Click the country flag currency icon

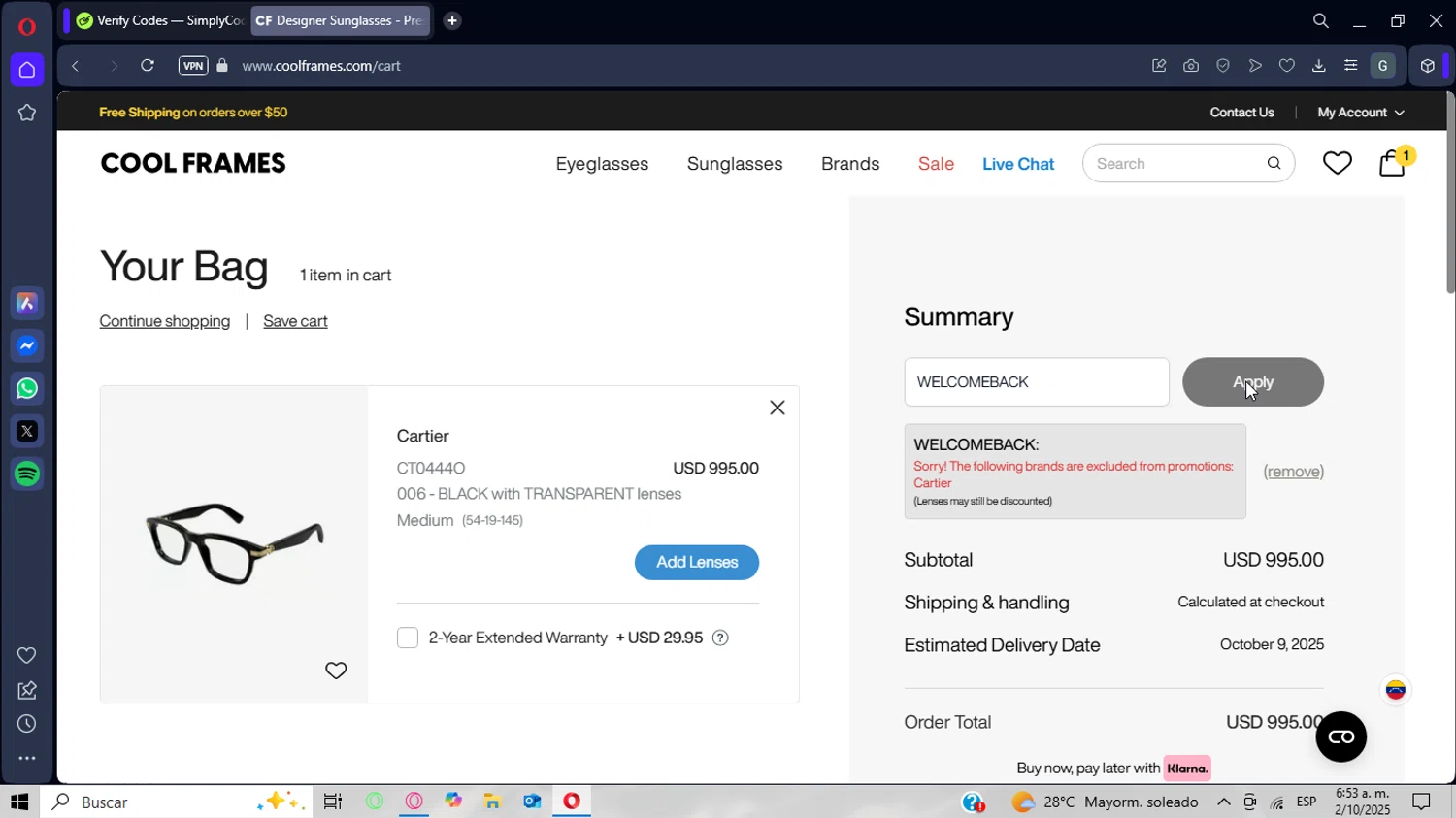pos(1396,690)
